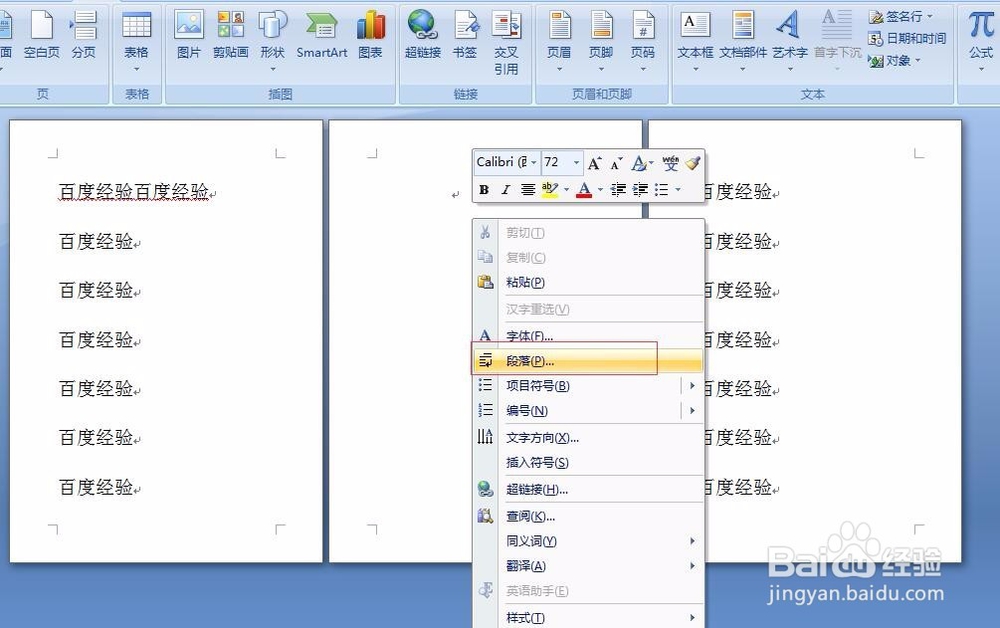Toggle bold on the mini toolbar

pyautogui.click(x=483, y=189)
